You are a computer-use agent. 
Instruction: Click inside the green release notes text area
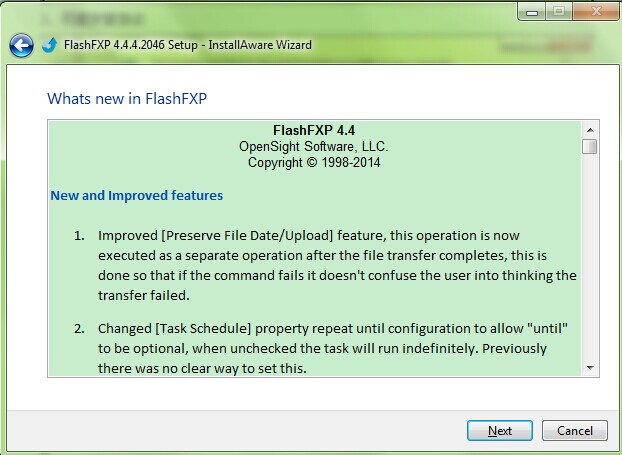314,310
